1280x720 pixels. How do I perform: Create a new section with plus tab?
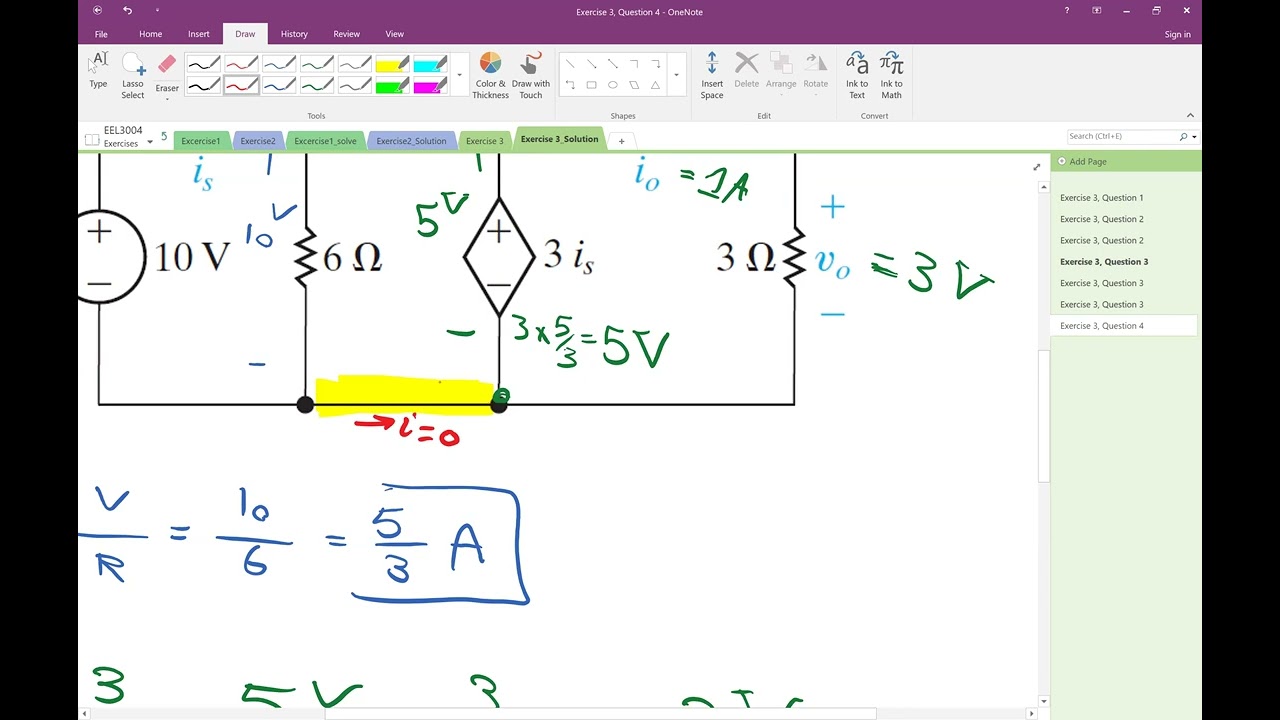point(621,141)
